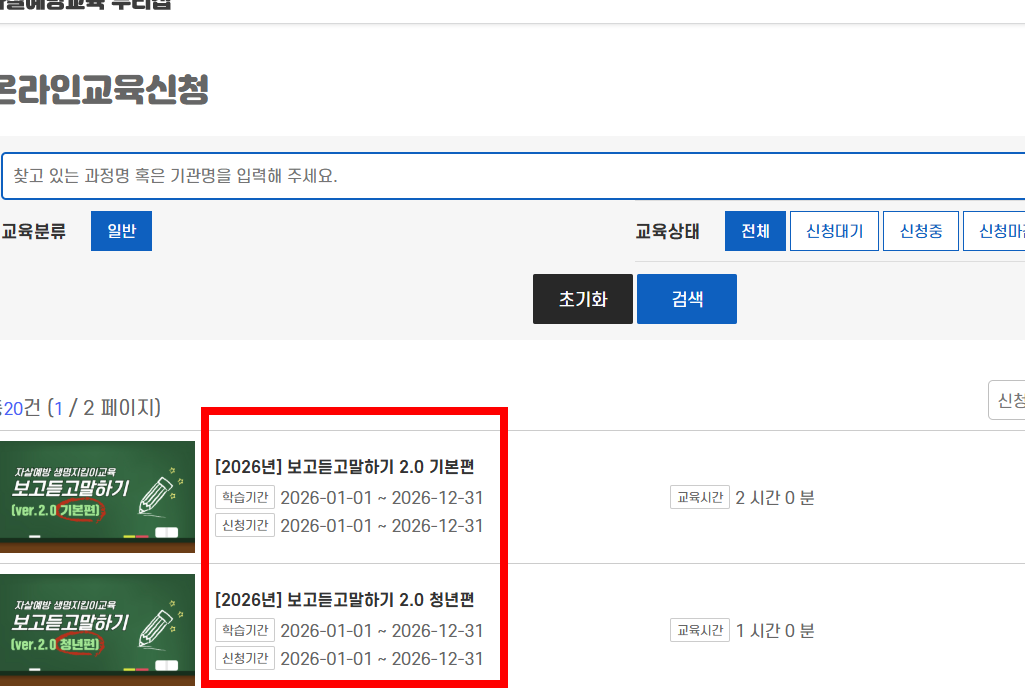Enable the 신청중 status filter
Screen dimensions: 1025x696
pyautogui.click(x=920, y=230)
